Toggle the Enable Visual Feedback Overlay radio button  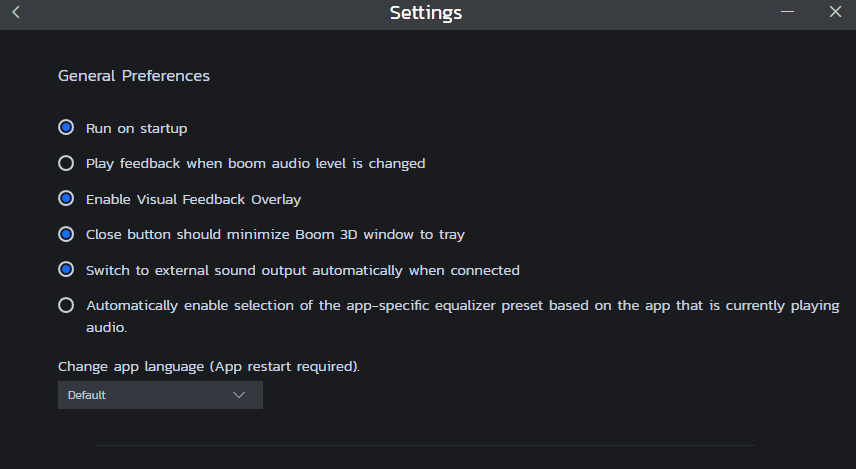click(66, 199)
